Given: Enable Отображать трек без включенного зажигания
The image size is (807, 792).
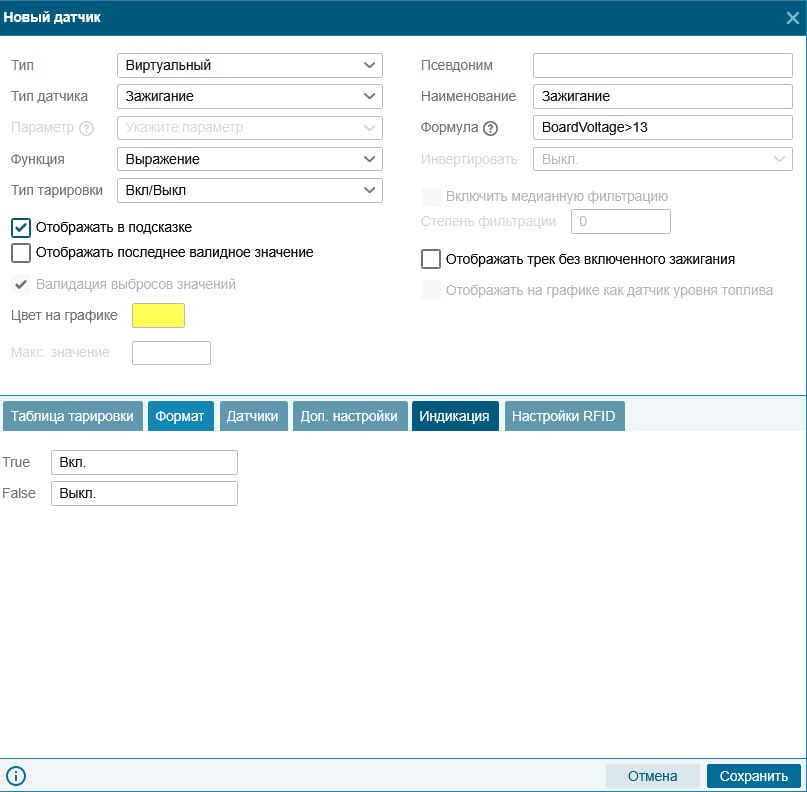Looking at the screenshot, I should (431, 259).
